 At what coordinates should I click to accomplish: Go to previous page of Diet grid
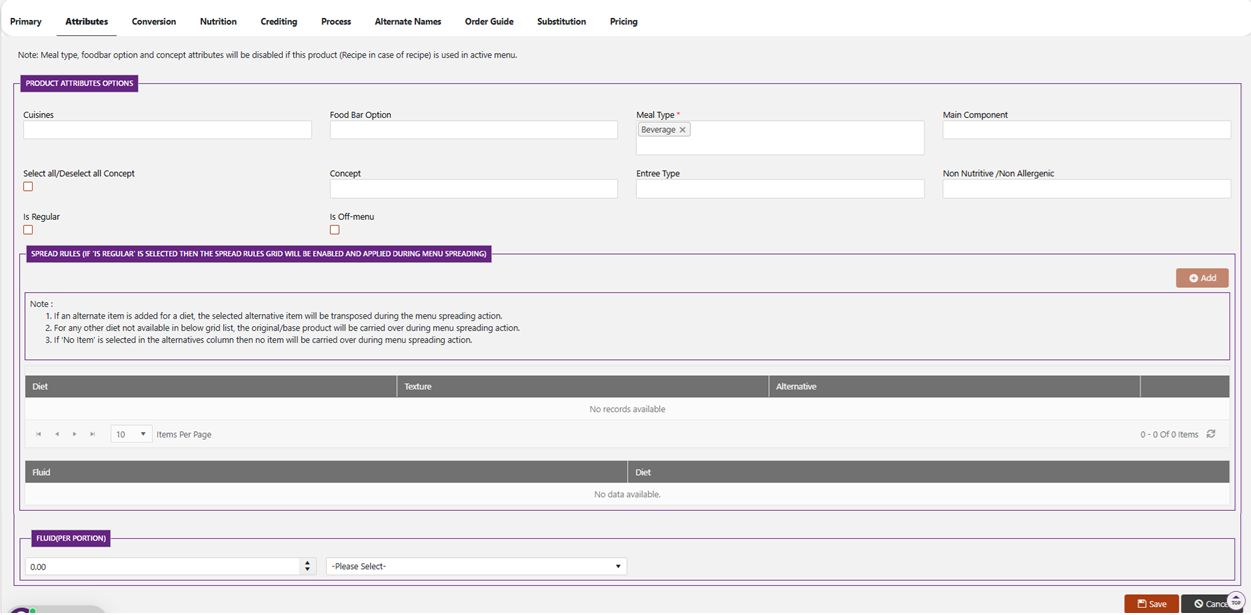(57, 434)
